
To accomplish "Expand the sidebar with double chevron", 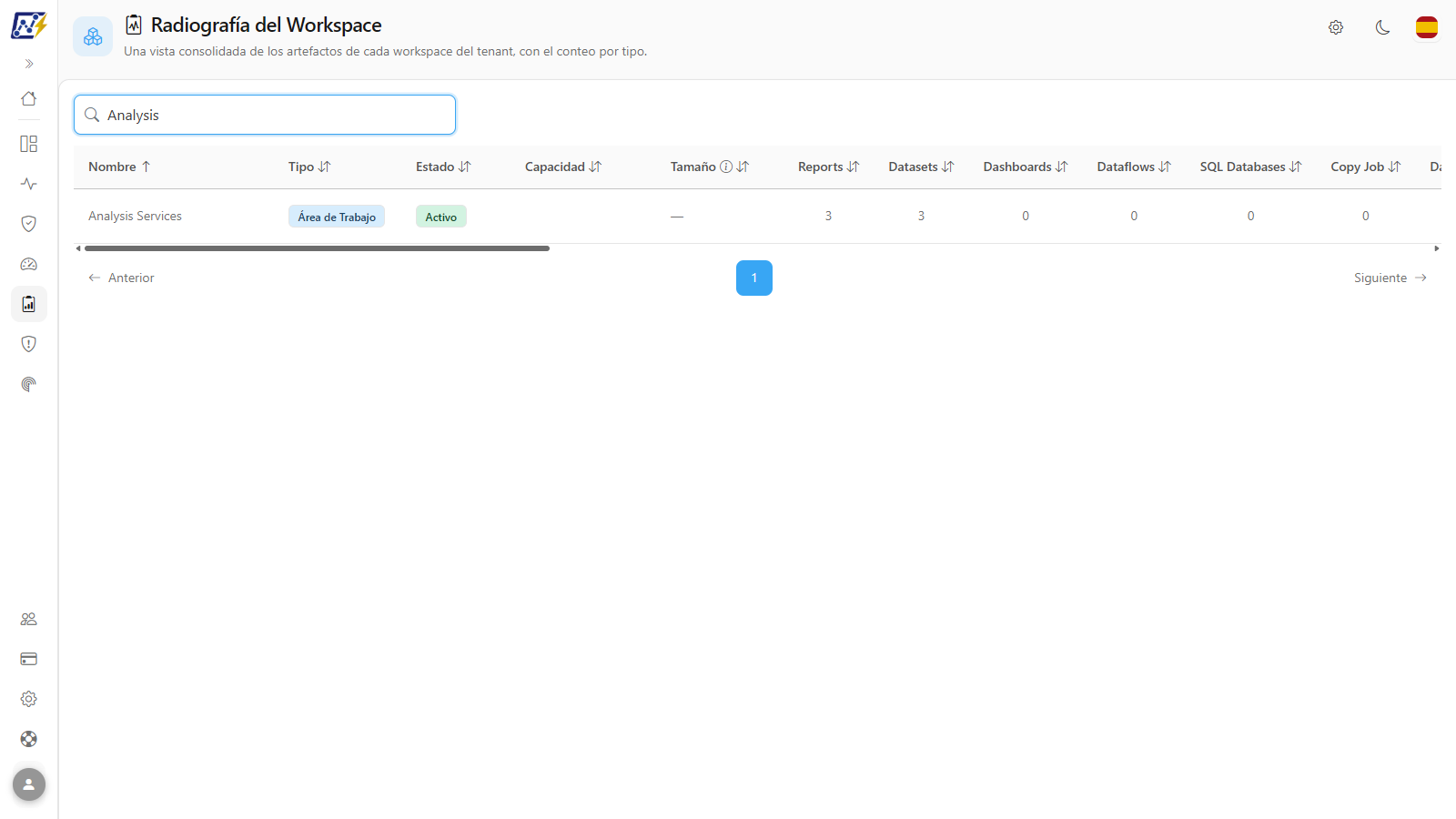I will click(x=29, y=64).
